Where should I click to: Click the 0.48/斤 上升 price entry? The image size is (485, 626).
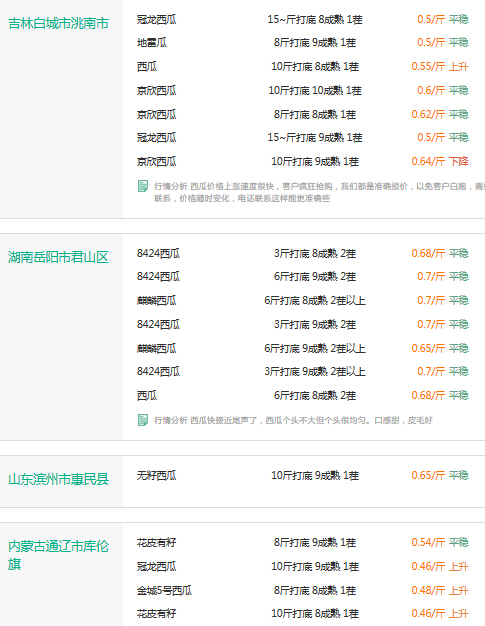(x=440, y=590)
